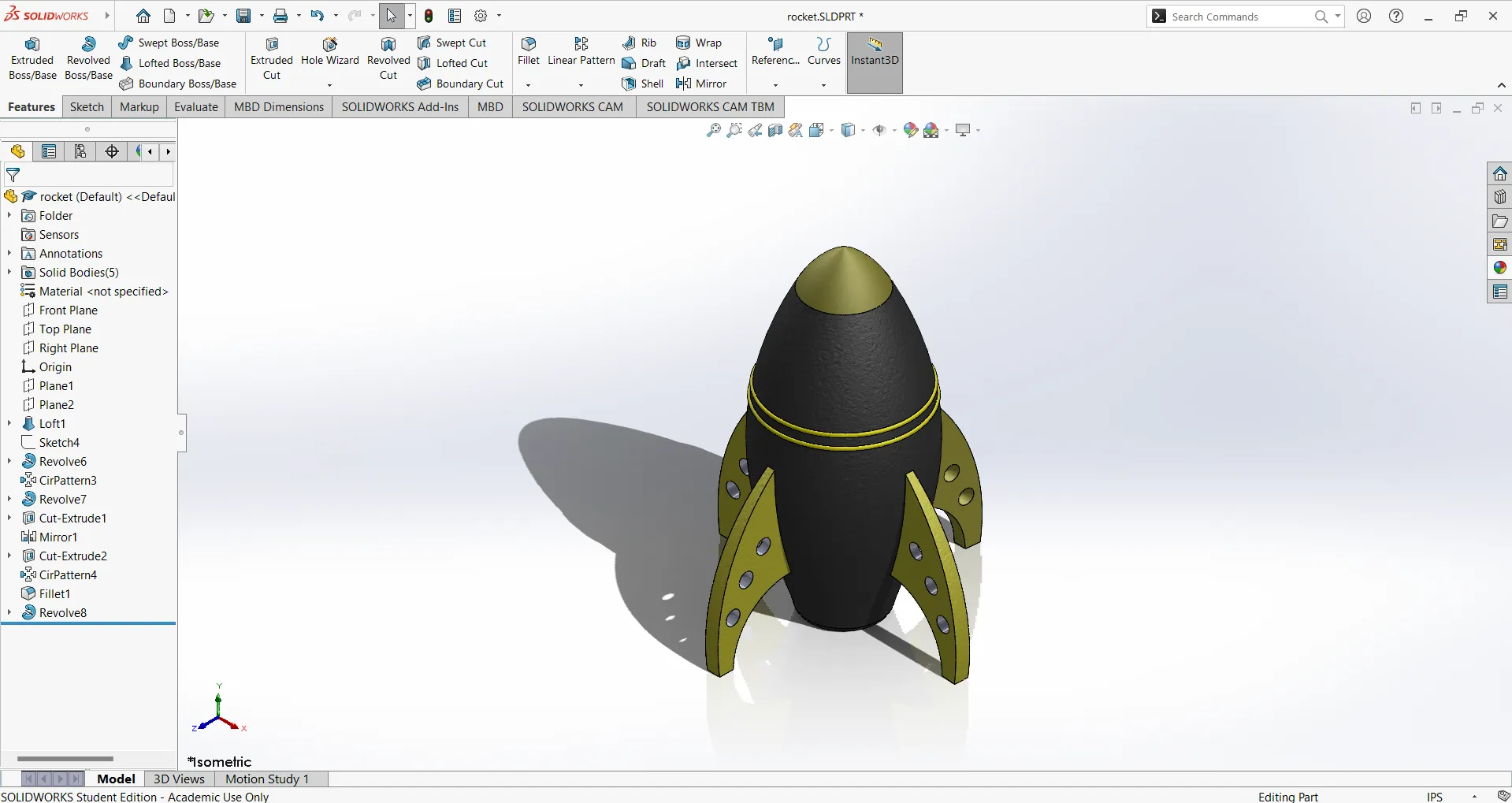Viewport: 1512px width, 803px height.
Task: Select CirPattern3 in the tree
Action: (x=59, y=480)
